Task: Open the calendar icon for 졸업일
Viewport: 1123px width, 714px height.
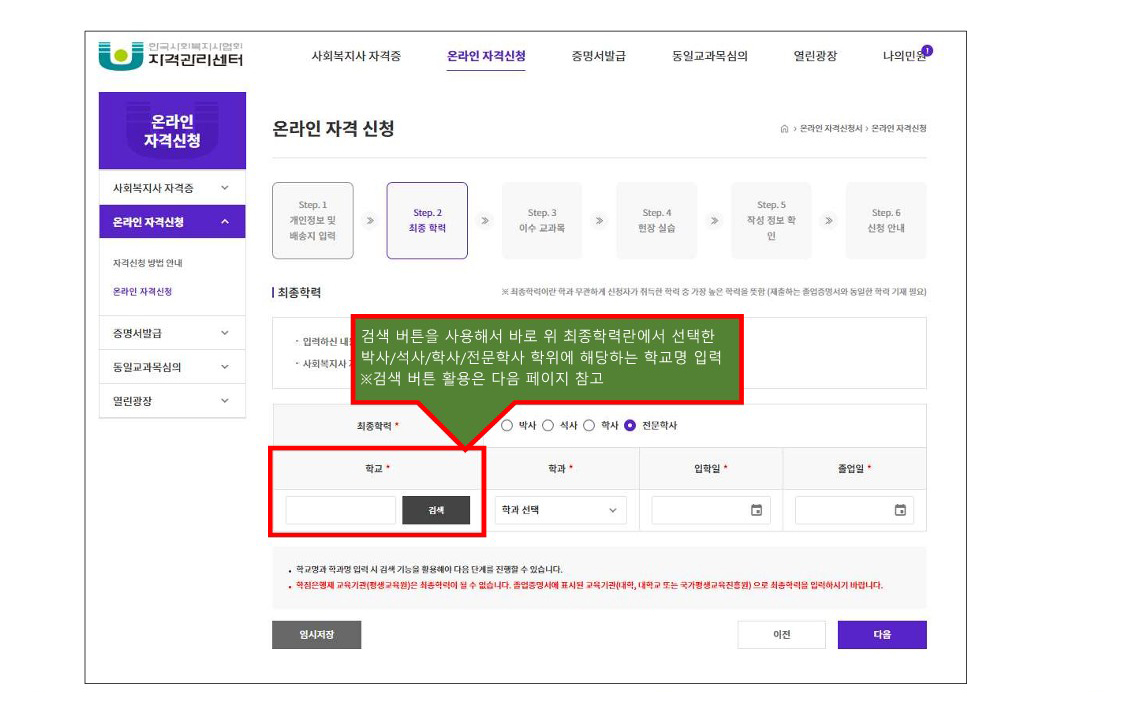Action: click(x=900, y=510)
